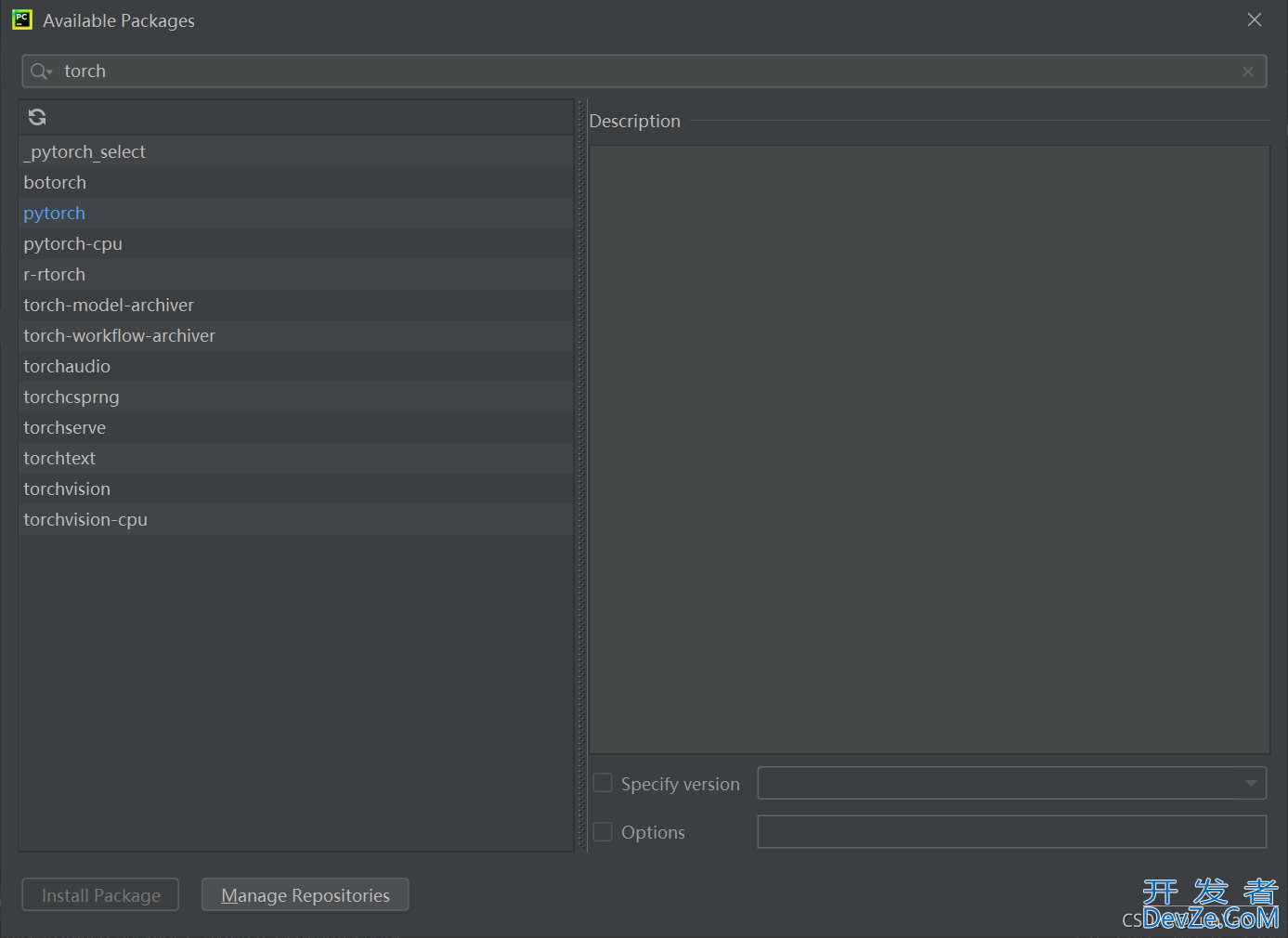Clear the torch search text

click(x=1248, y=72)
